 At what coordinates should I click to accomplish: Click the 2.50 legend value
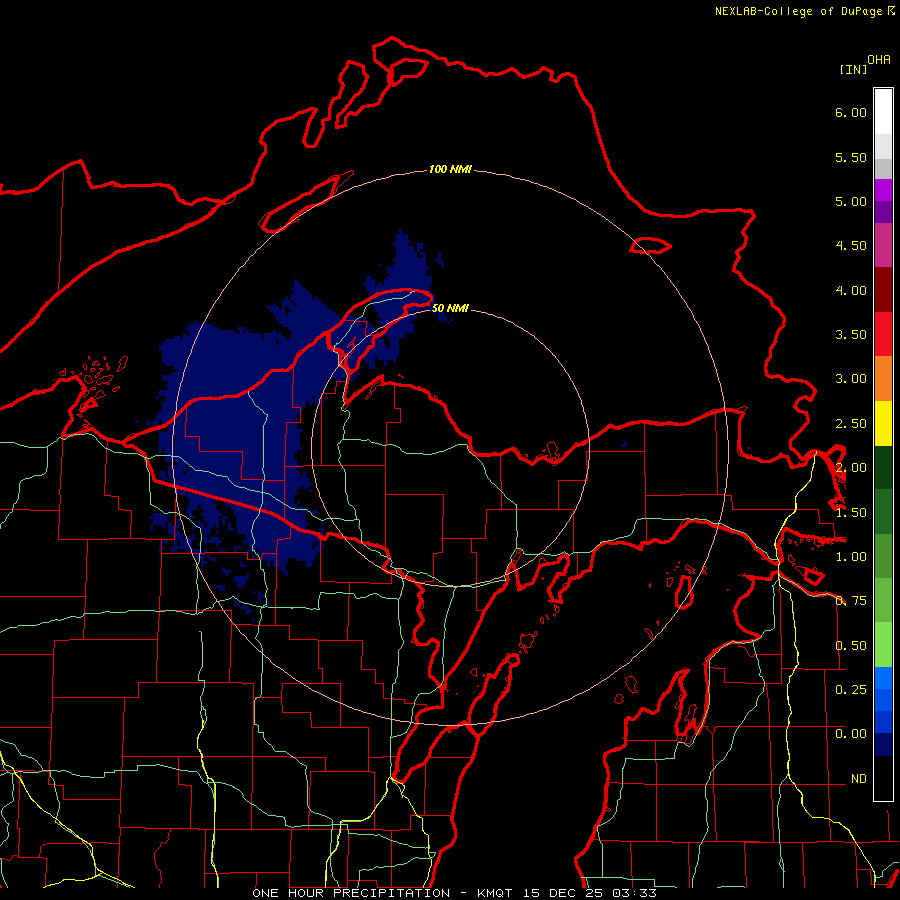click(851, 424)
